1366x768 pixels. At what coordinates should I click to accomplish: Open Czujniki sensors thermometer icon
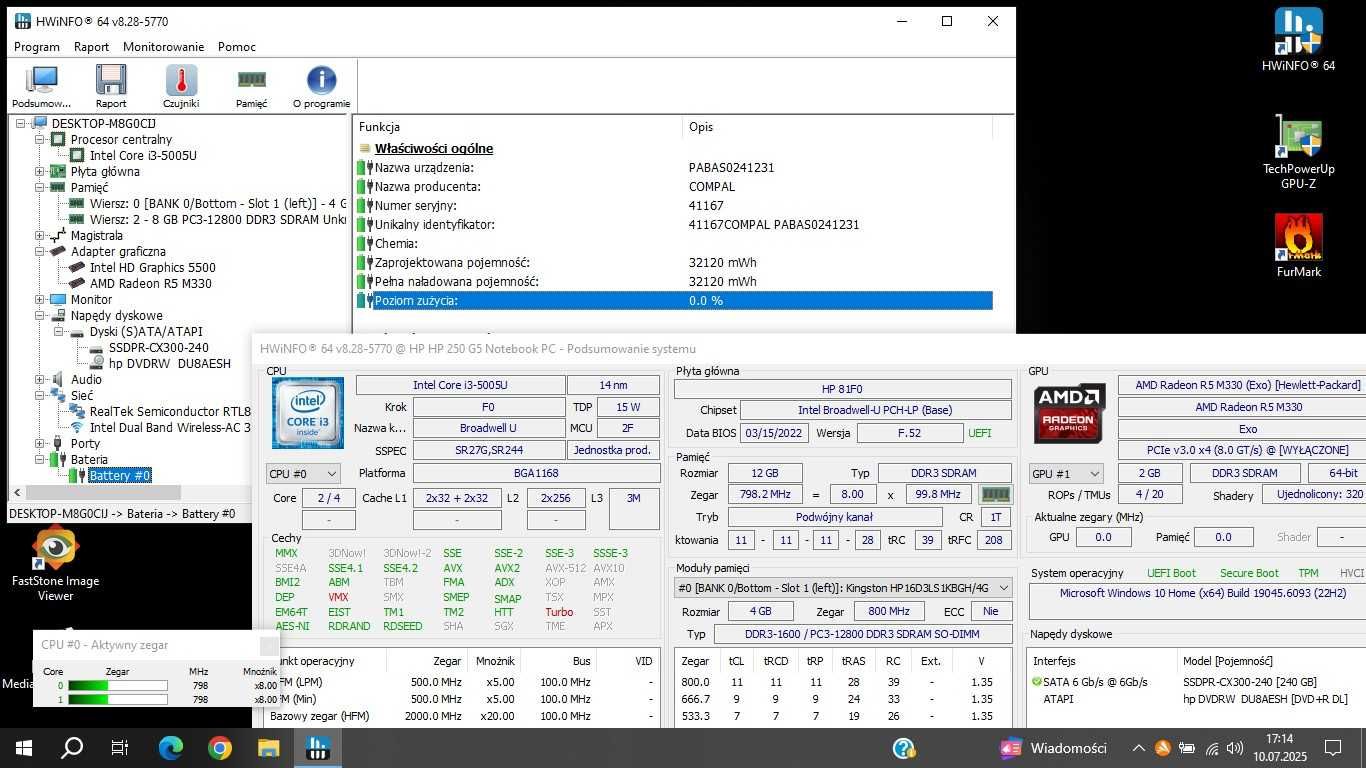tap(181, 80)
